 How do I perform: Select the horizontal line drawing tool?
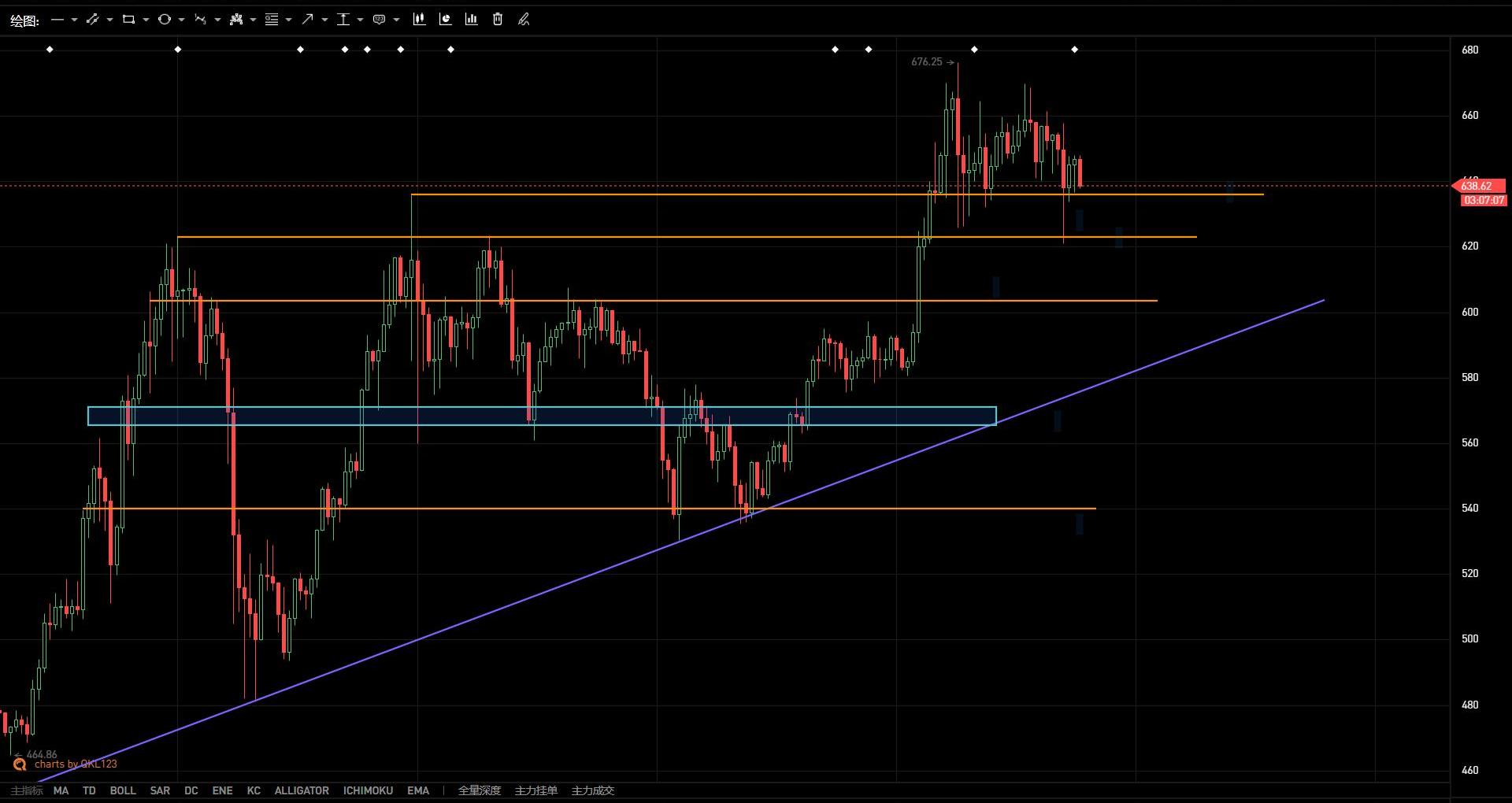(57, 20)
